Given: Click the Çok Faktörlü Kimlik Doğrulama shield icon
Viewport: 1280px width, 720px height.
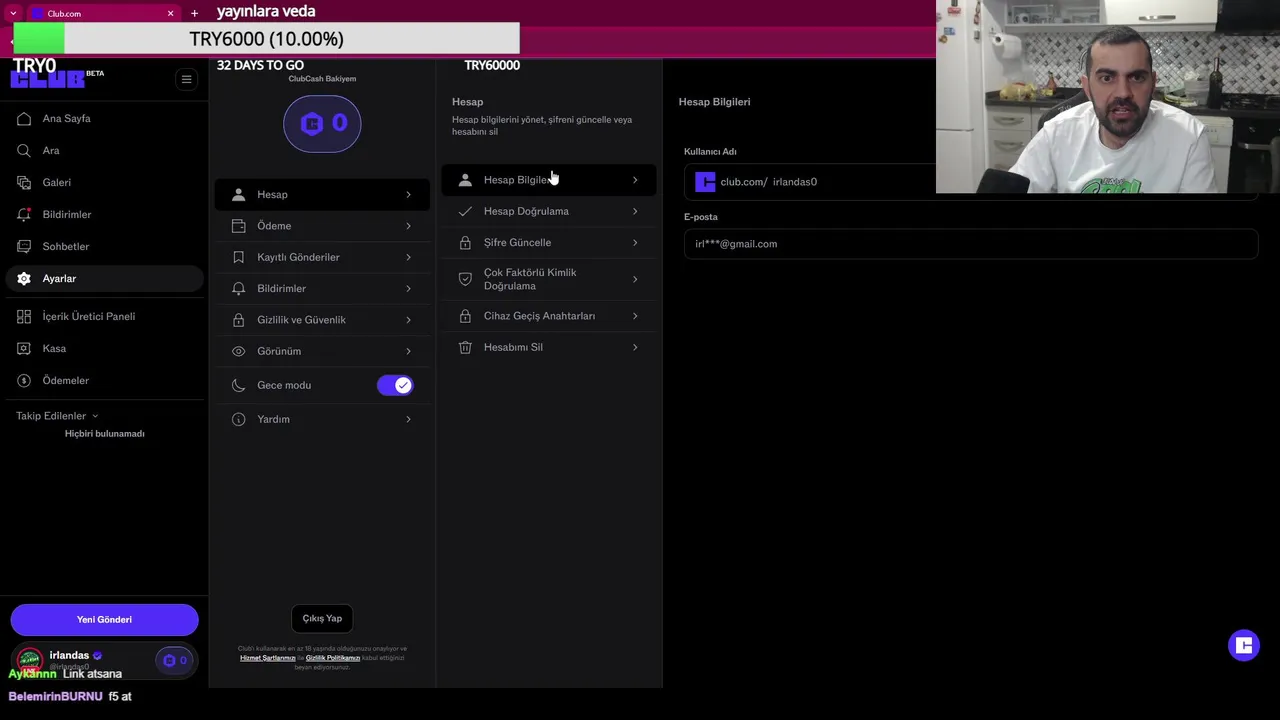Looking at the screenshot, I should 465,279.
